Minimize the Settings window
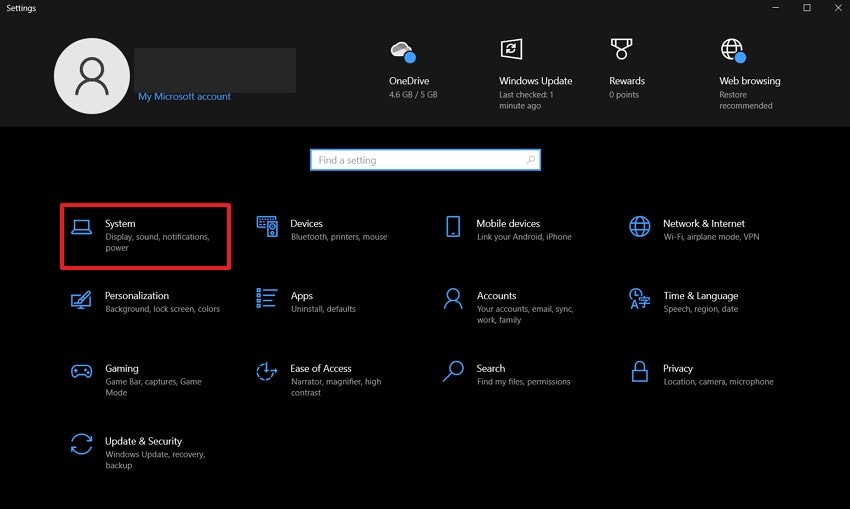 (776, 8)
